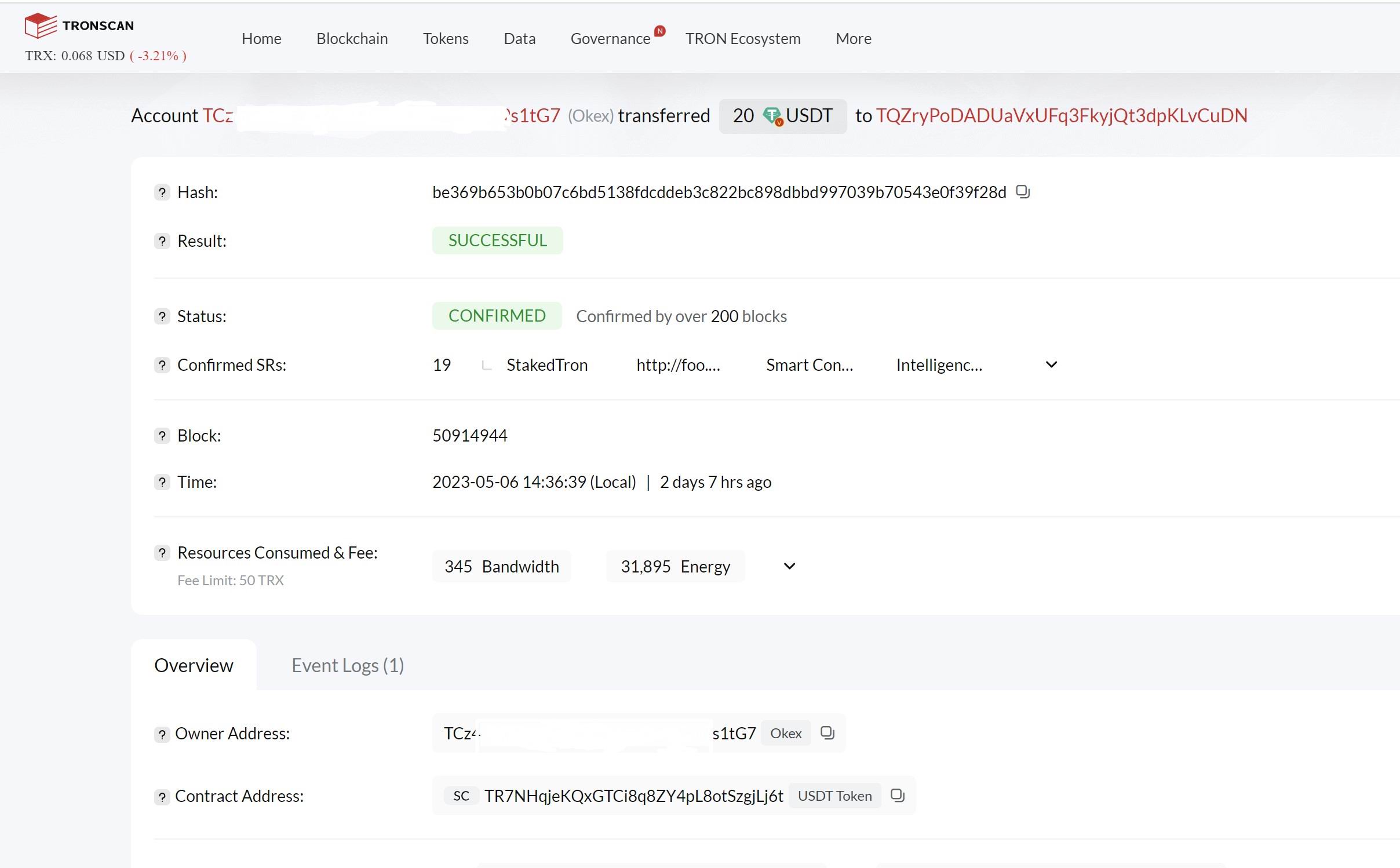Viewport: 1400px width, 868px height.
Task: Copy the Owner Address
Action: tap(827, 733)
